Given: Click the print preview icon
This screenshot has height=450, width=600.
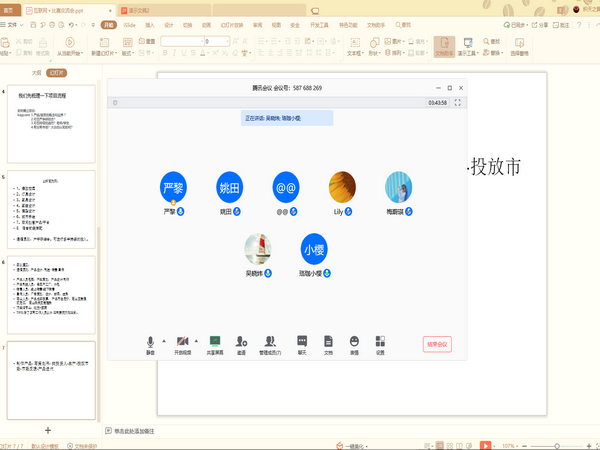Looking at the screenshot, I should [61, 25].
